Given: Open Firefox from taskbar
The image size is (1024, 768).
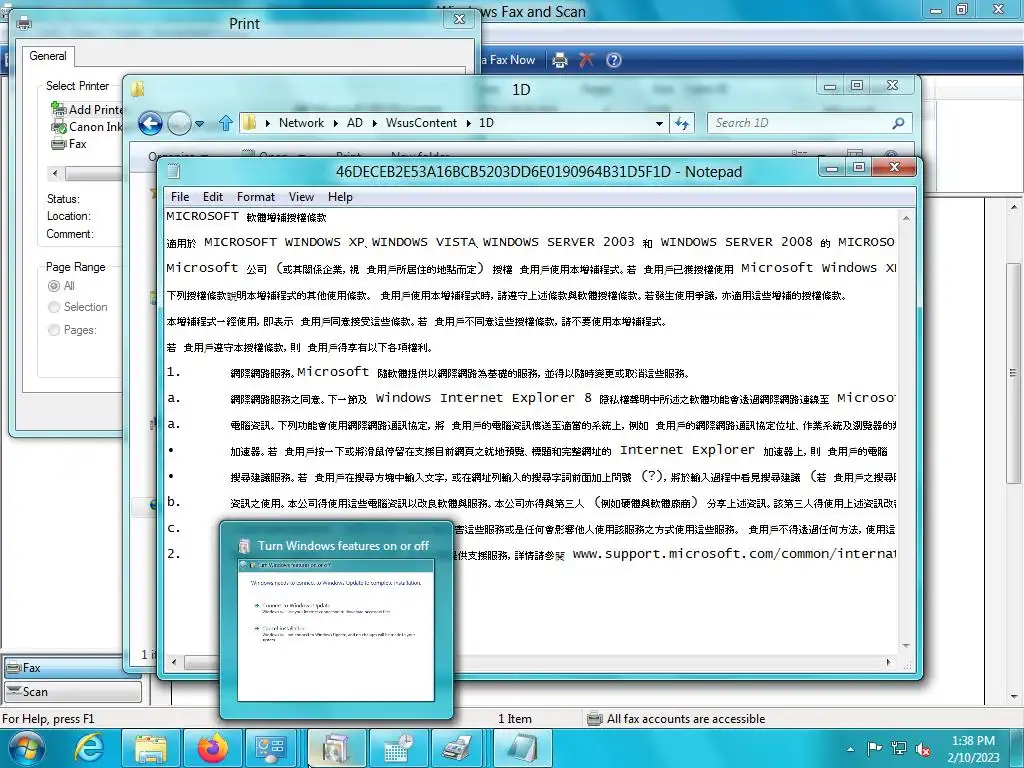Looking at the screenshot, I should 212,748.
